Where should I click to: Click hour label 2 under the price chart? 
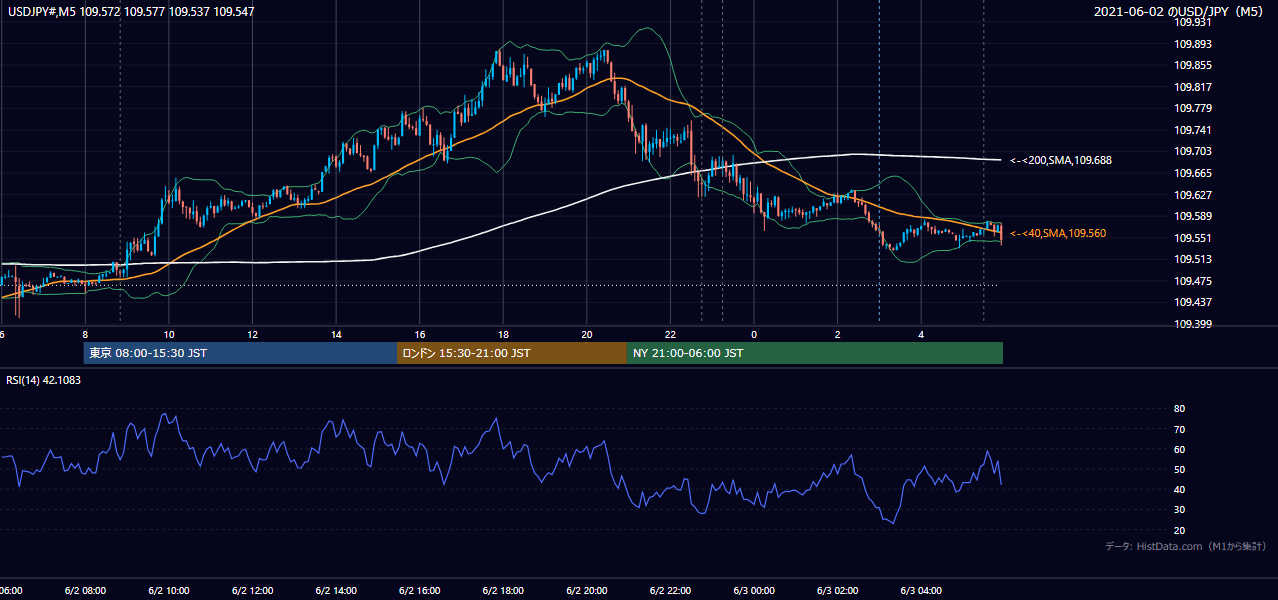[838, 334]
